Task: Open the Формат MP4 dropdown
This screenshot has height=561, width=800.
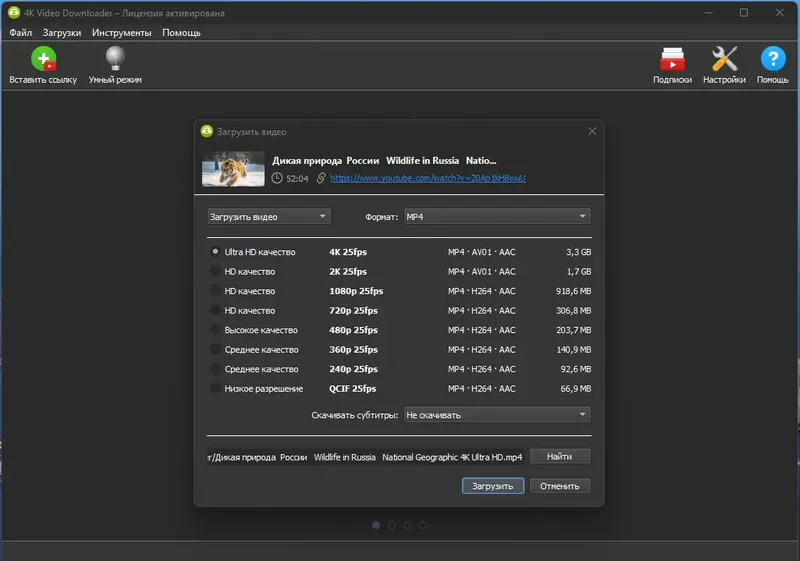Action: click(497, 216)
